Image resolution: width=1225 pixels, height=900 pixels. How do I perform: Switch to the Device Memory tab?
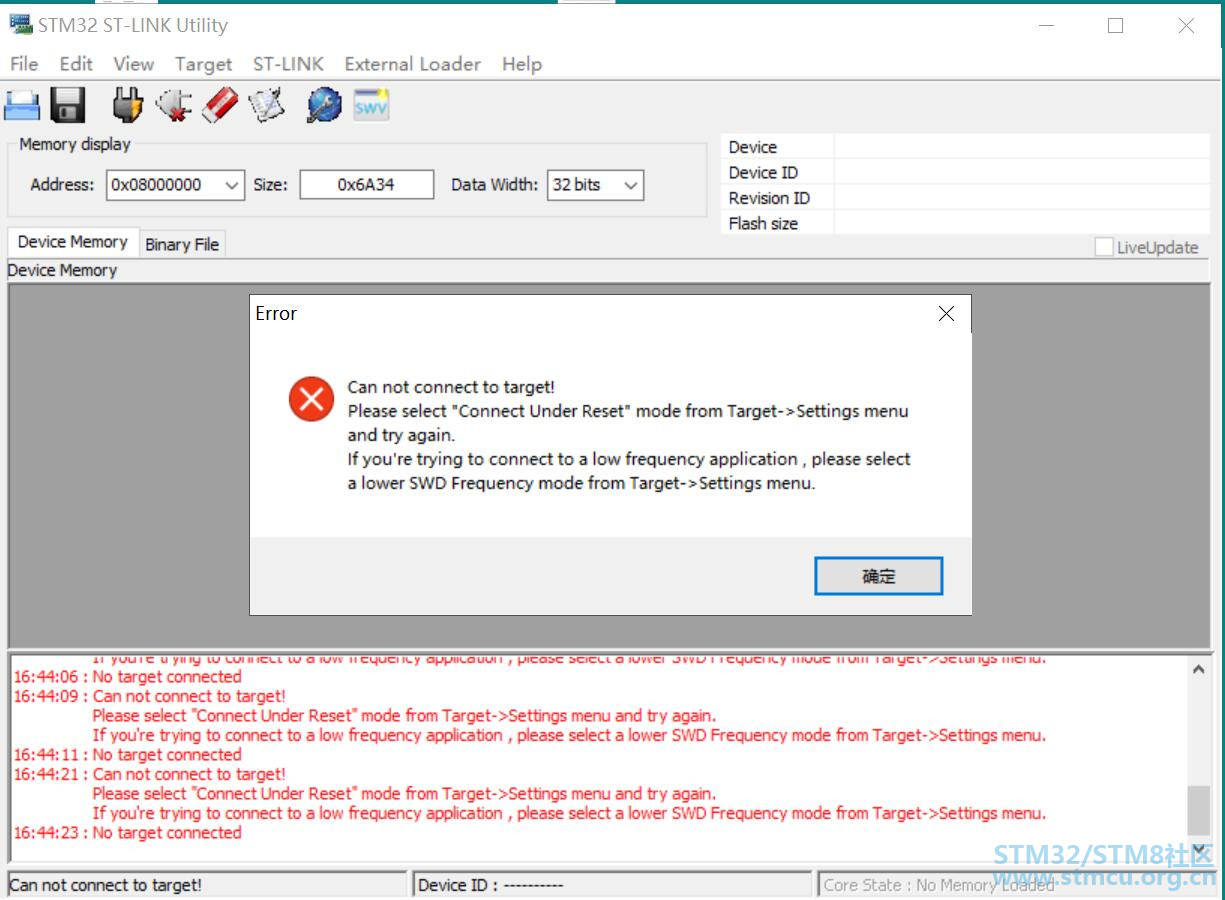(73, 242)
